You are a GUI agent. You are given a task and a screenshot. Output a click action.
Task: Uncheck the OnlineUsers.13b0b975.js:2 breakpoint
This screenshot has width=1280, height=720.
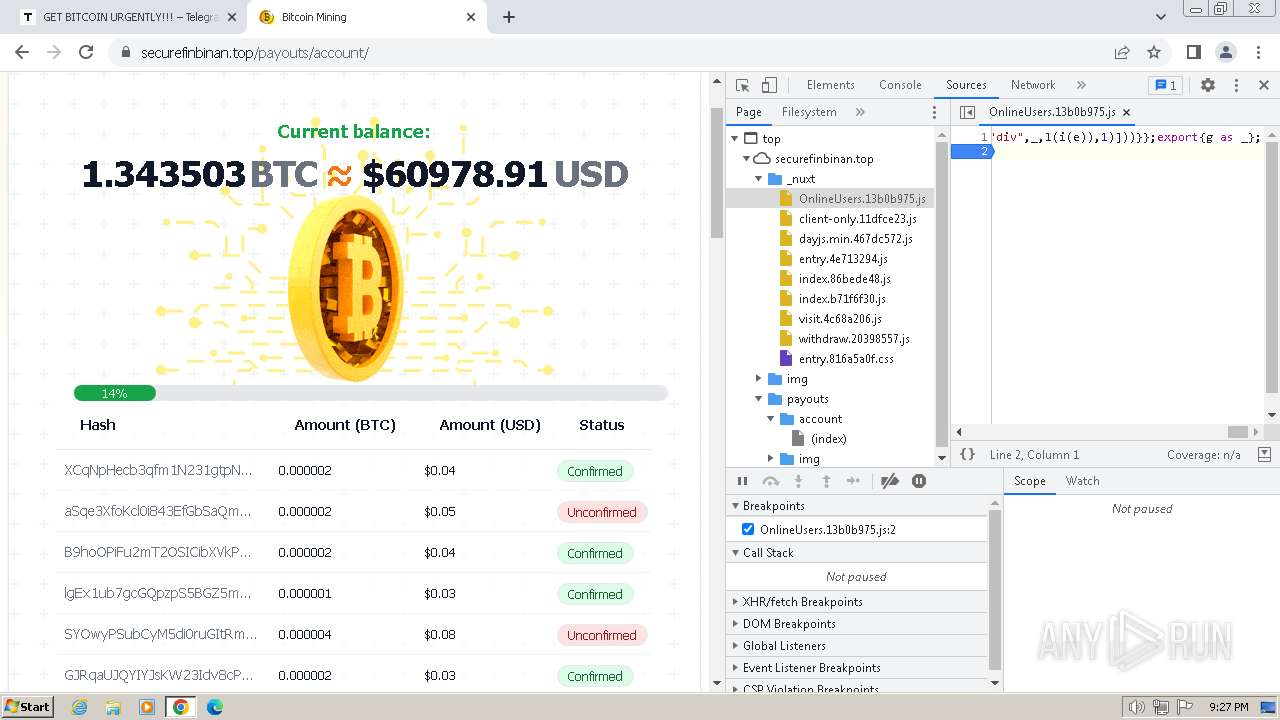pos(748,529)
